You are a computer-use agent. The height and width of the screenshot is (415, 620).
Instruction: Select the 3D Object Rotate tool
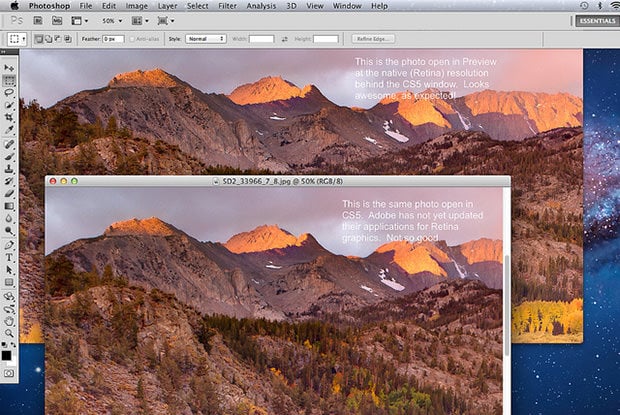[x=9, y=296]
